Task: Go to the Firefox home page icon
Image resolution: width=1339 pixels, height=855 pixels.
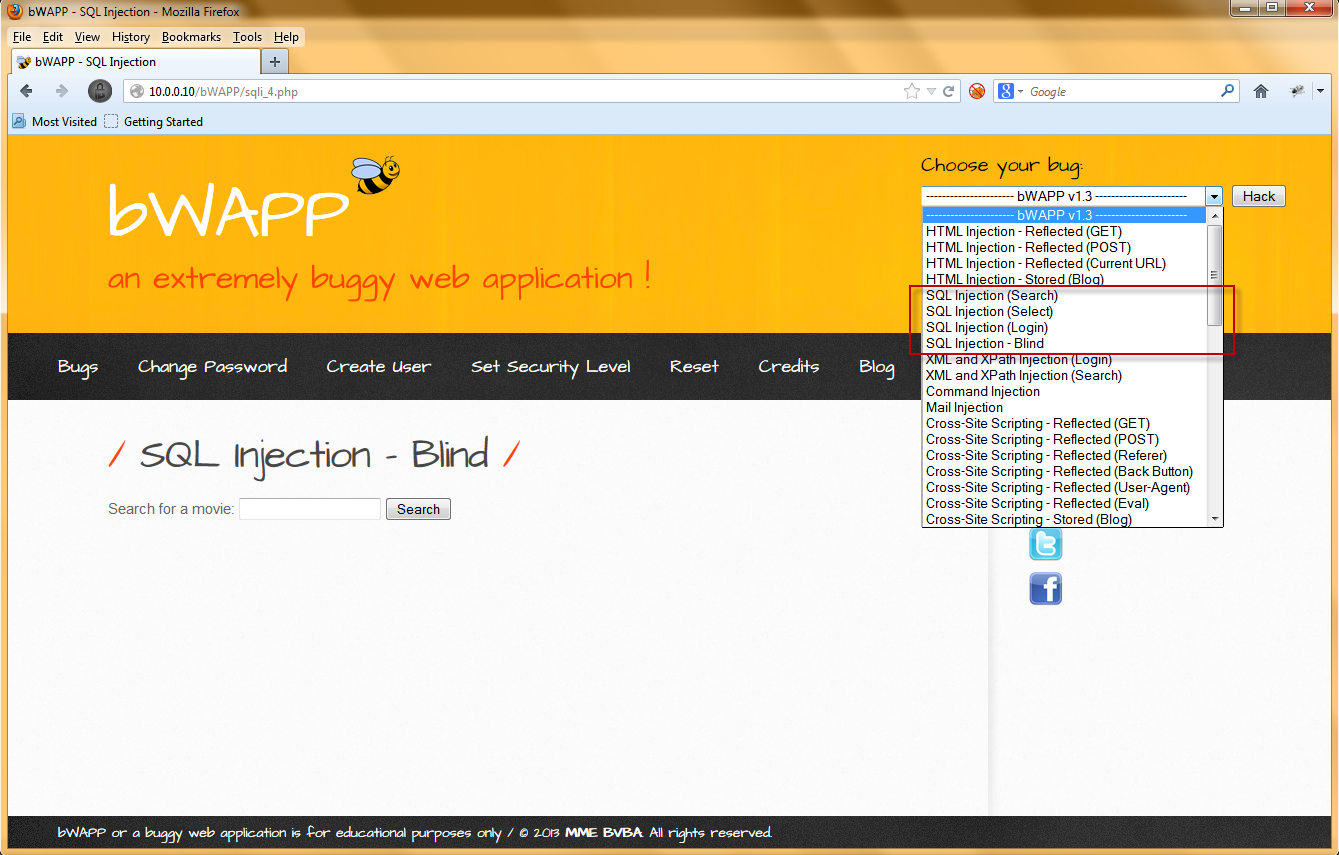Action: [1261, 91]
